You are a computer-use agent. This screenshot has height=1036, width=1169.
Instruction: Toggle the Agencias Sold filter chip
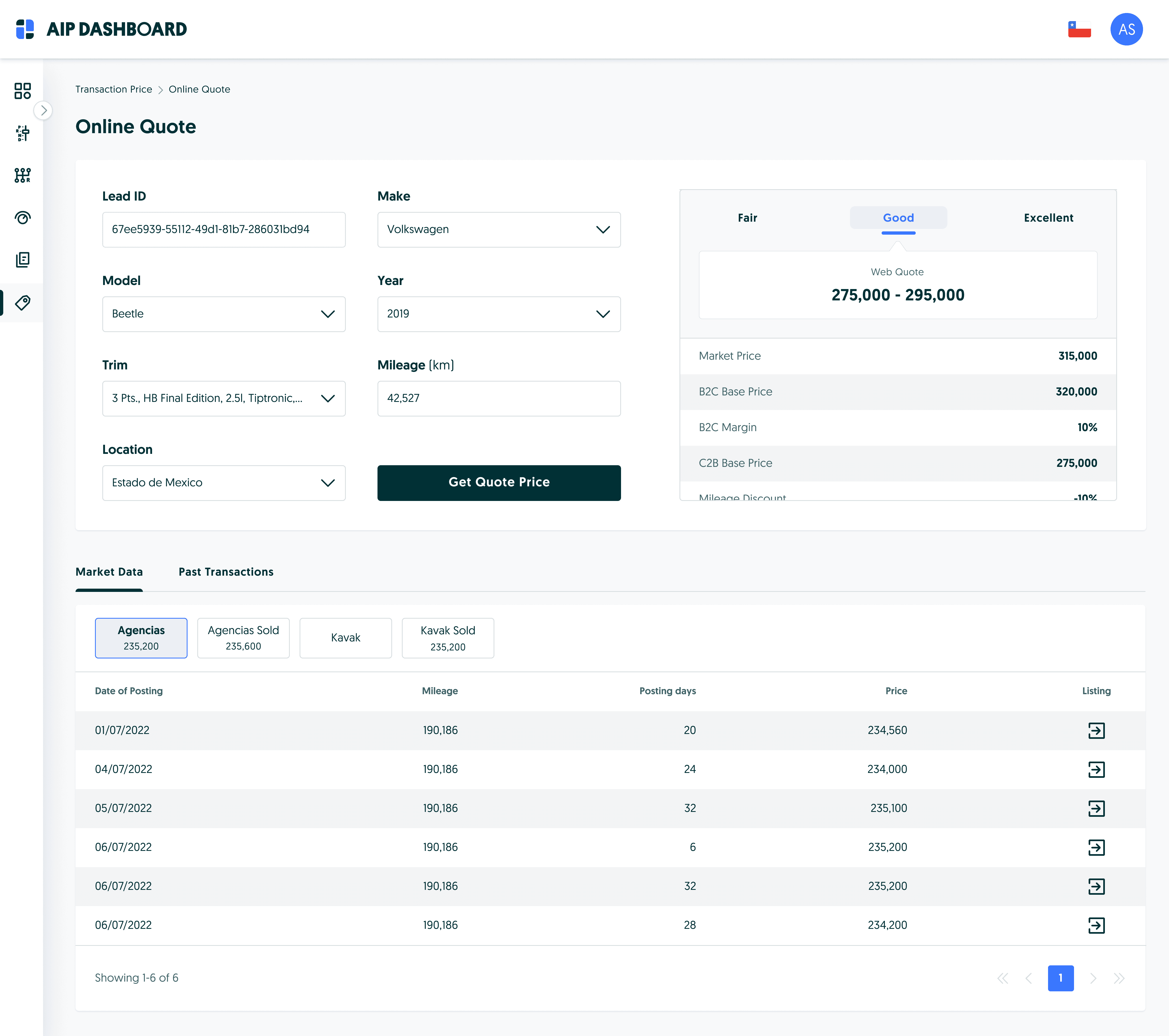coord(243,637)
